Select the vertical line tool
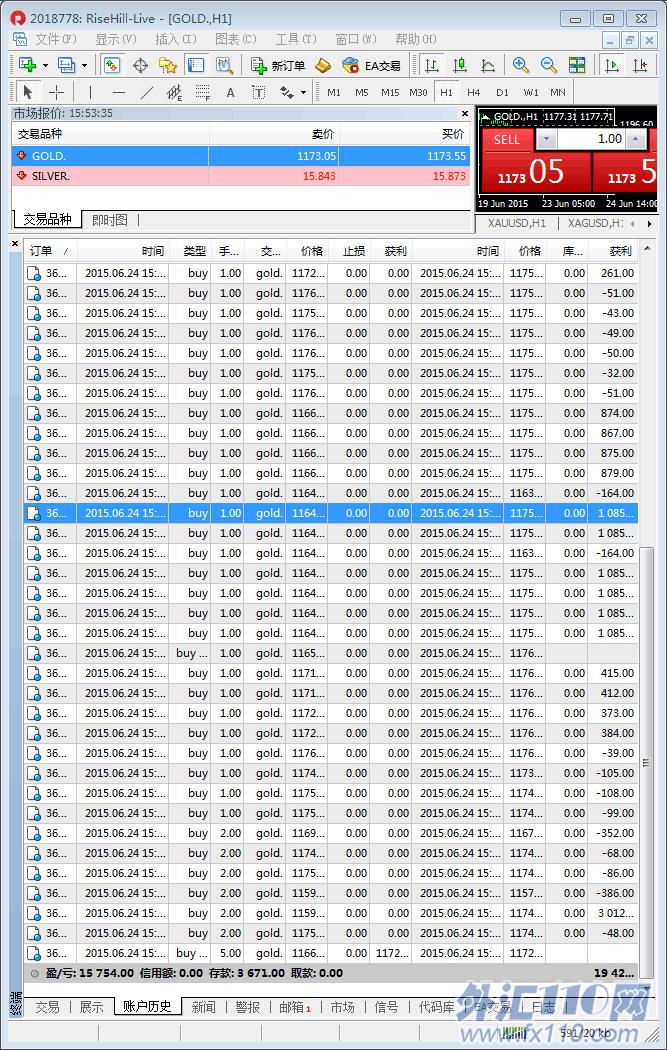Image resolution: width=667 pixels, height=1050 pixels. click(x=90, y=92)
